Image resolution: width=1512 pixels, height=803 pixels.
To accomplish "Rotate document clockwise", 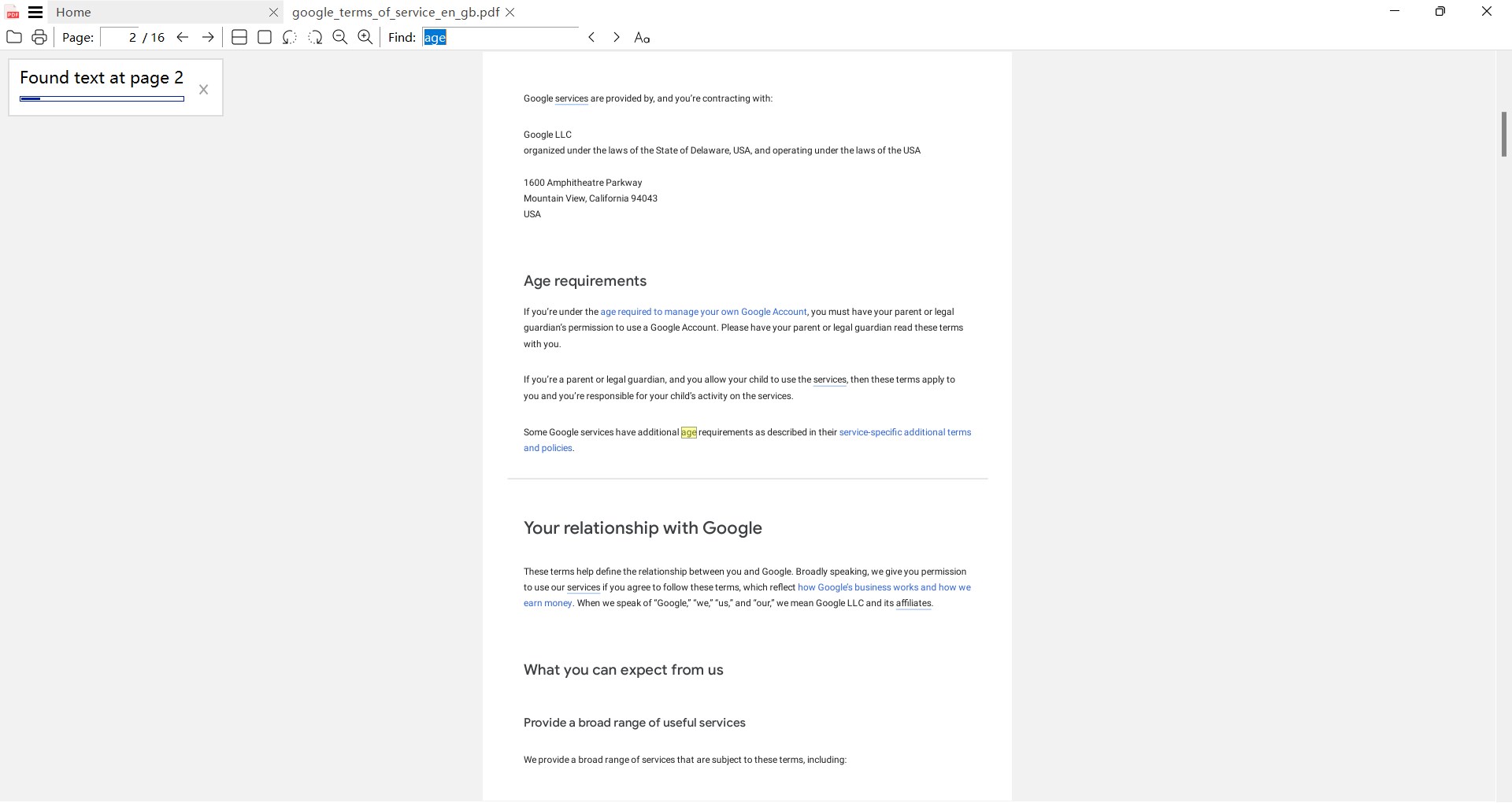I will (315, 37).
